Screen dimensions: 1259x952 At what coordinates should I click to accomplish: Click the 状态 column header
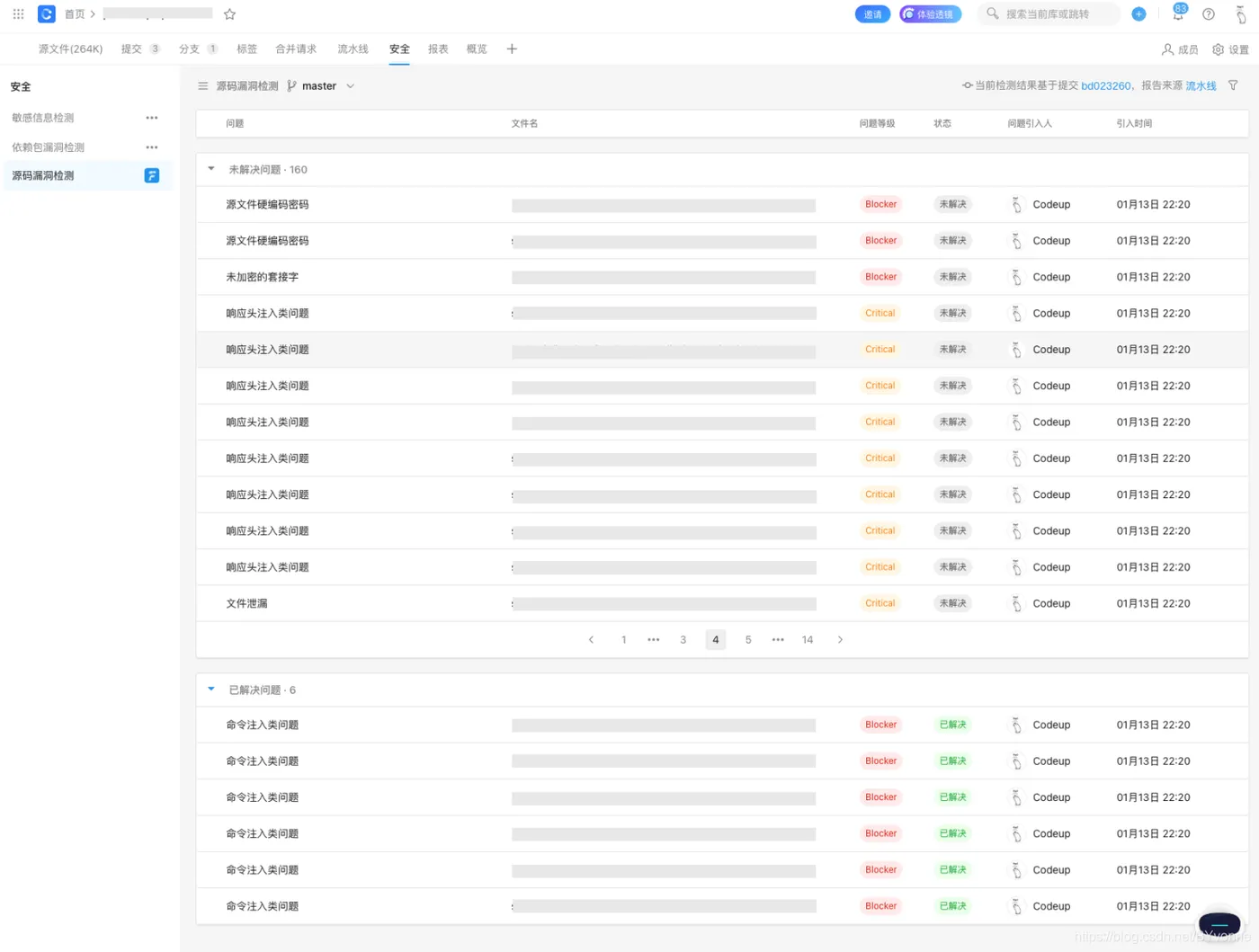[942, 123]
